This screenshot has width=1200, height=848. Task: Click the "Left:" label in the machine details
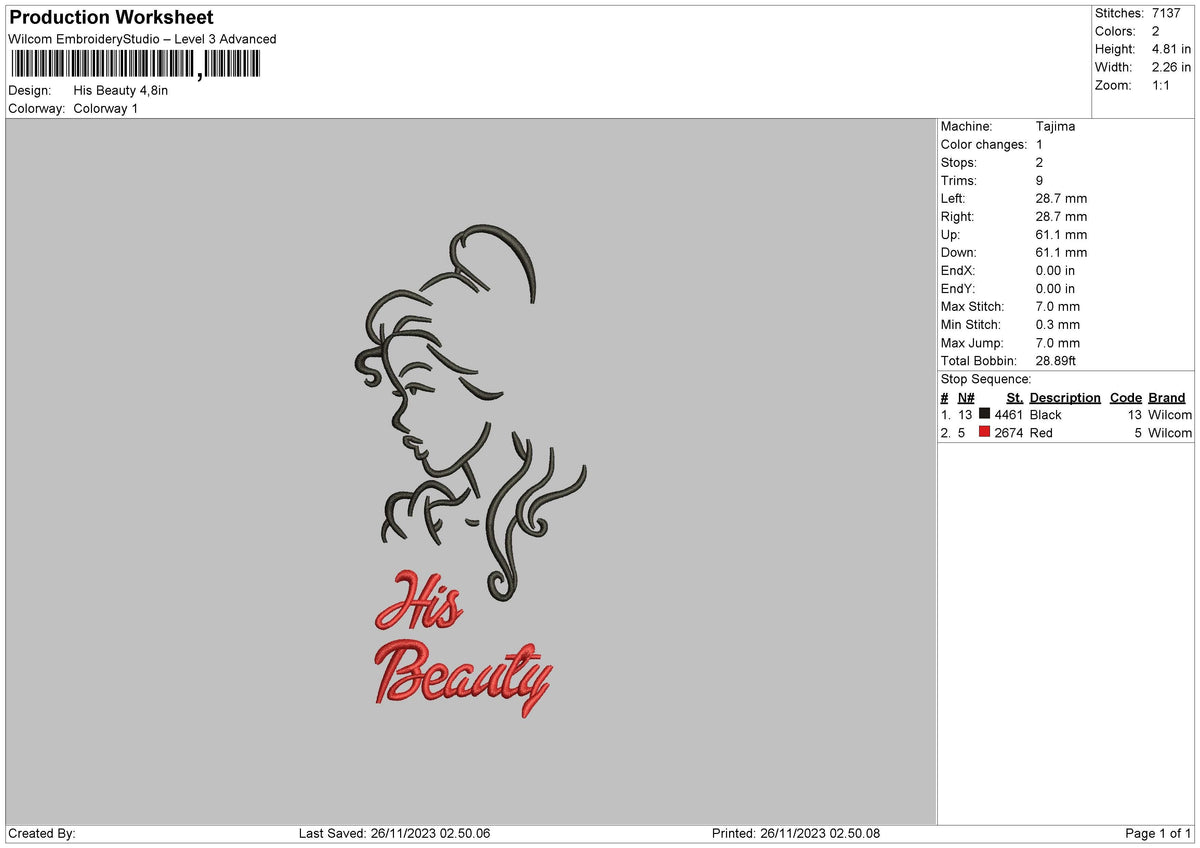coord(953,198)
